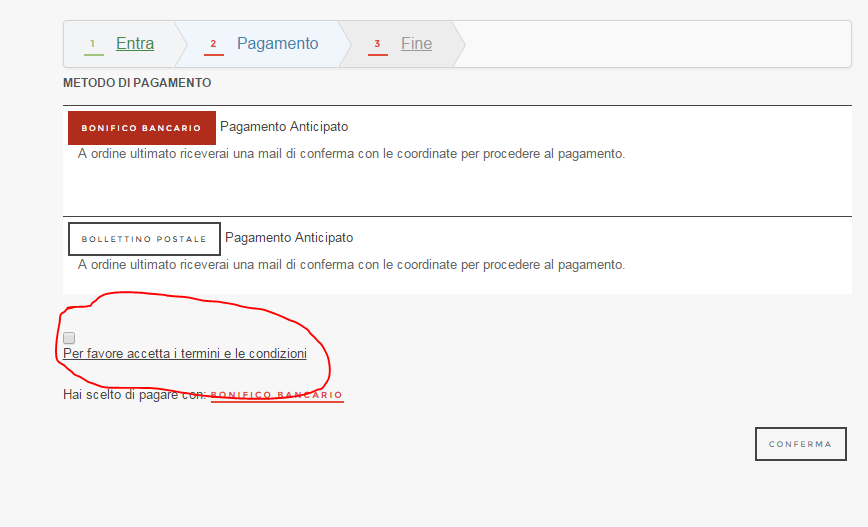Viewport: 868px width, 527px height.
Task: Choose Bonifico Bancario payment method
Action: point(142,128)
